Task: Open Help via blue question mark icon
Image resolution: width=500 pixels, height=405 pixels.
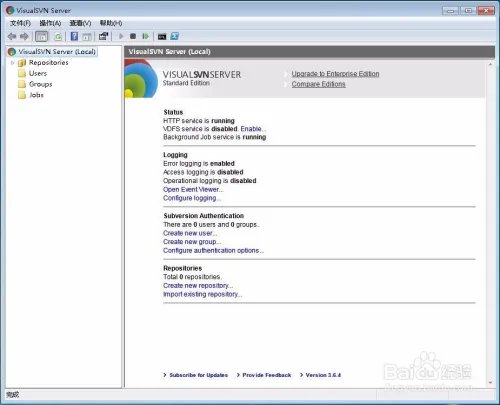Action: pyautogui.click(x=74, y=36)
